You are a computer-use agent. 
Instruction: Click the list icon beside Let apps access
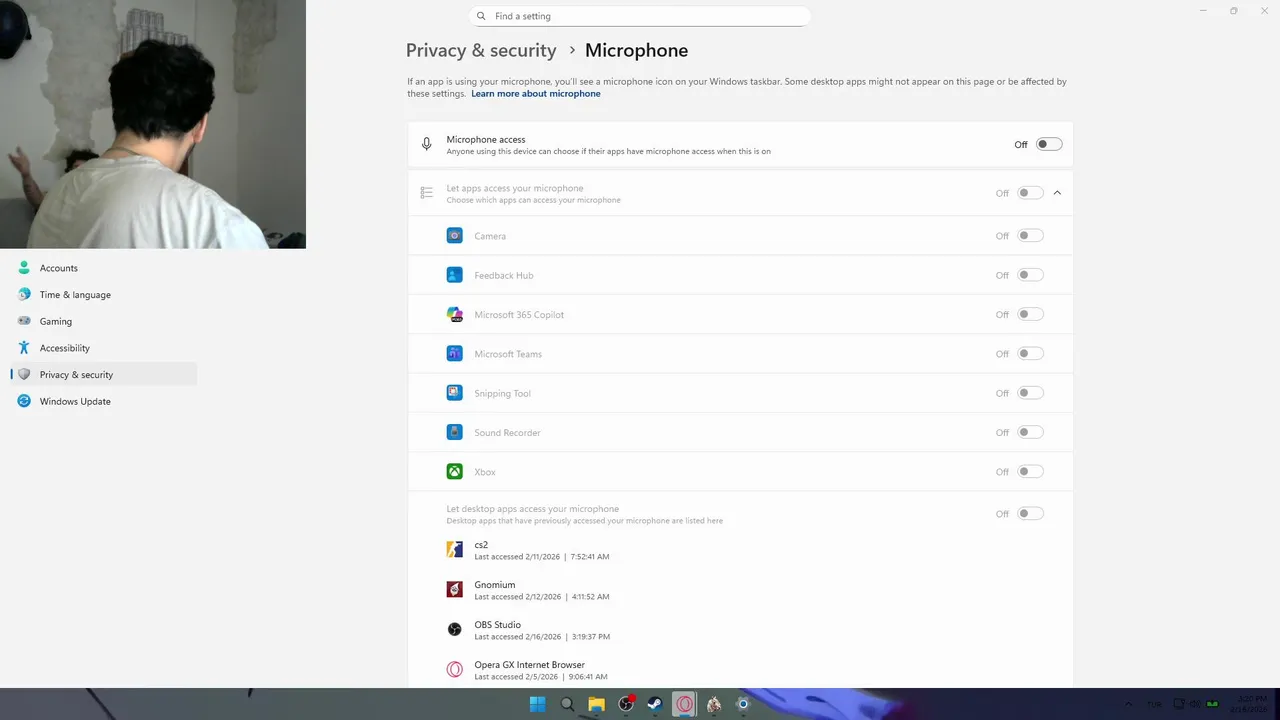tap(427, 193)
